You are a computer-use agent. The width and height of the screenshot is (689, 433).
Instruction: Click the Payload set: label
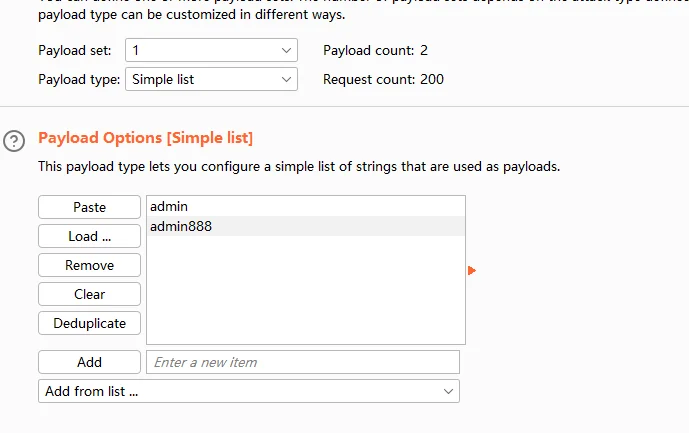(74, 50)
